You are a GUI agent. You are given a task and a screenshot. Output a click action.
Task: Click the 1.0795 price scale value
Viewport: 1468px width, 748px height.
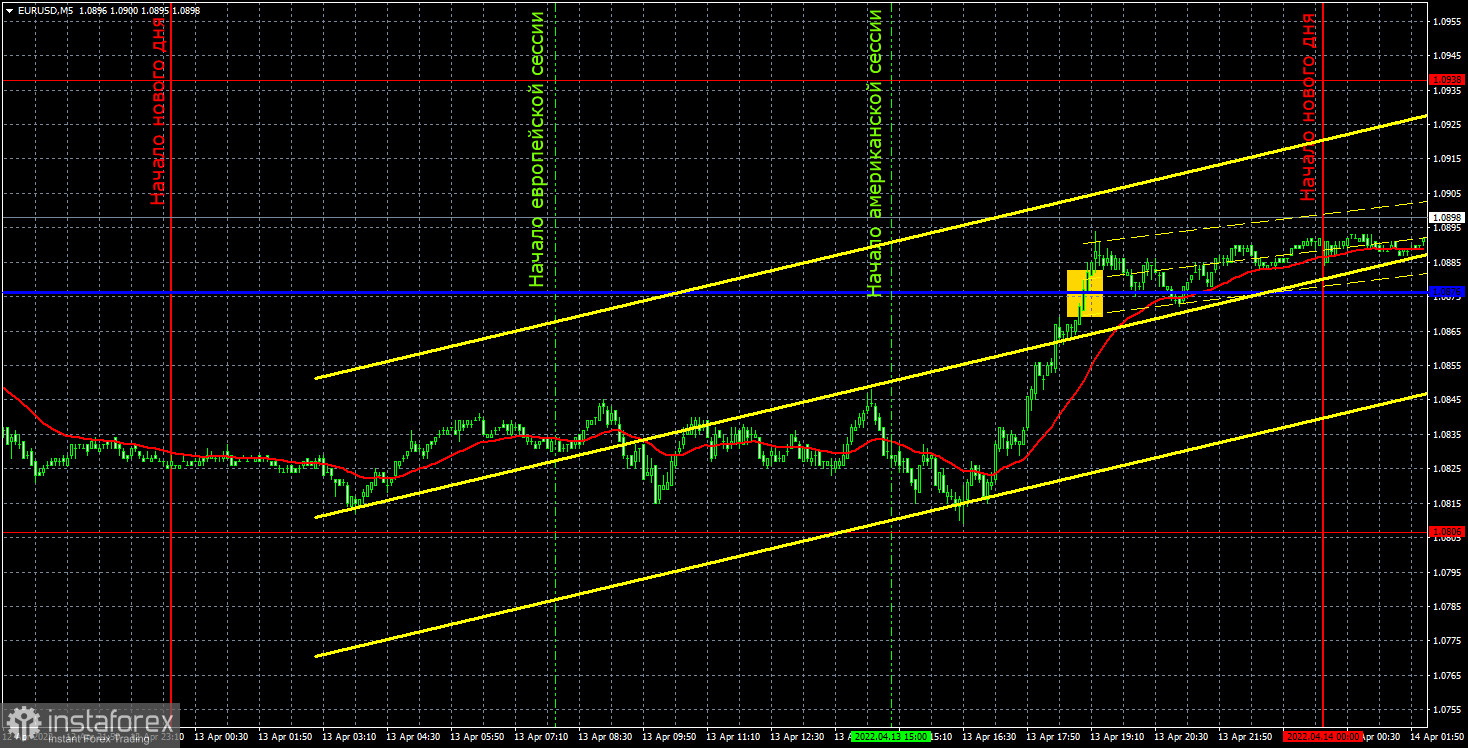1448,573
